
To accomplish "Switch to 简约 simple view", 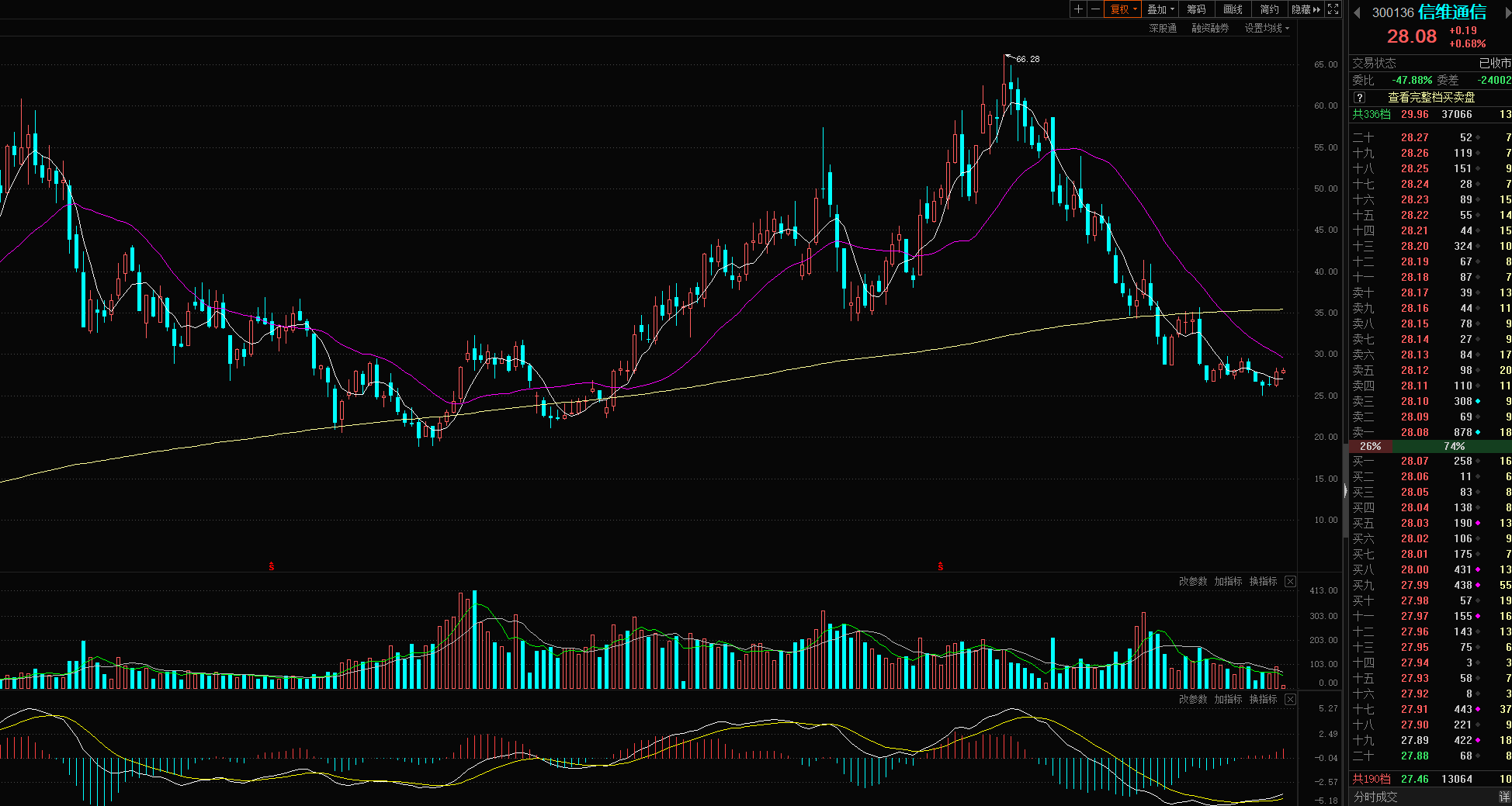I will (1269, 9).
